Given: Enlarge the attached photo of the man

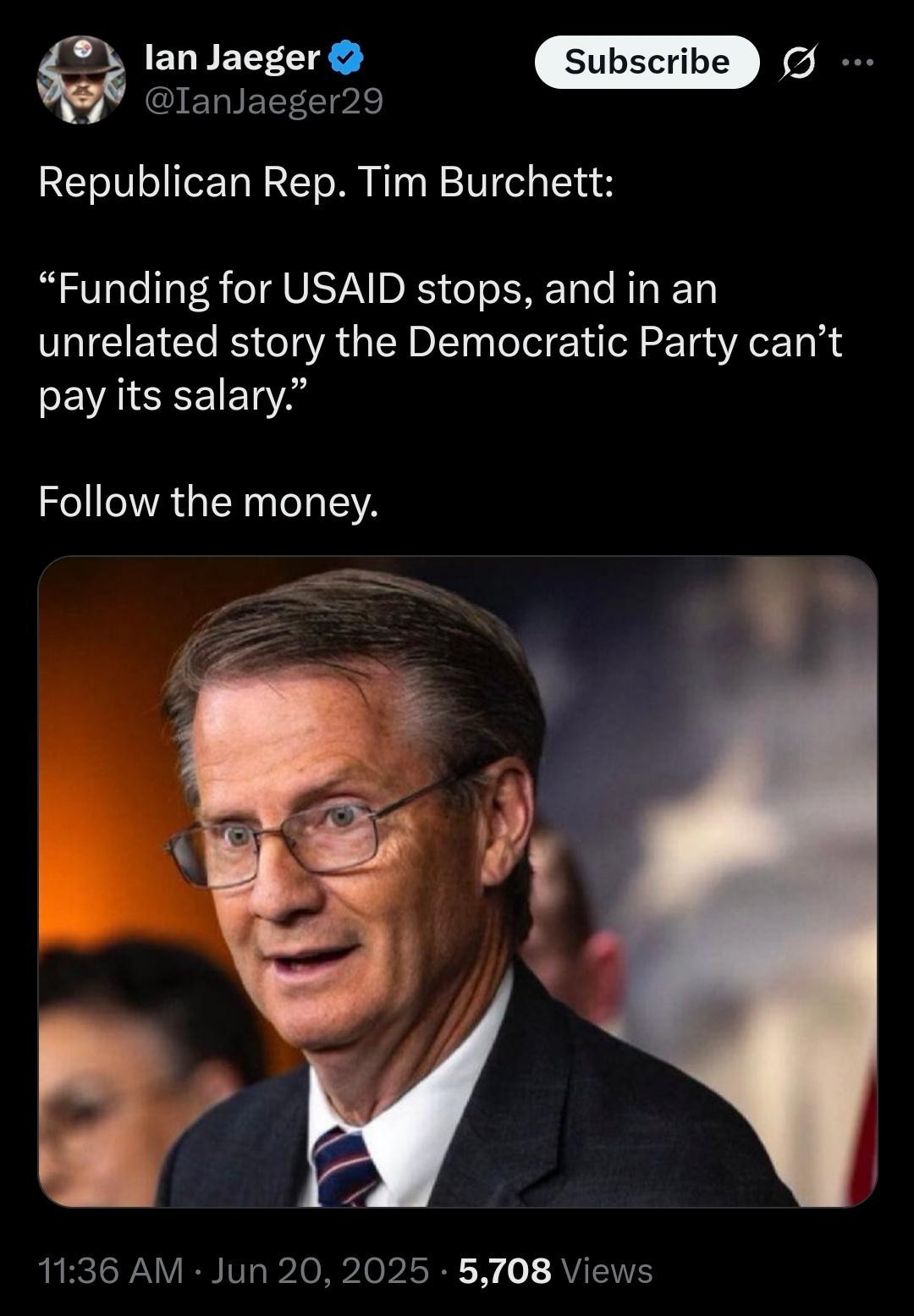Looking at the screenshot, I should tap(458, 881).
